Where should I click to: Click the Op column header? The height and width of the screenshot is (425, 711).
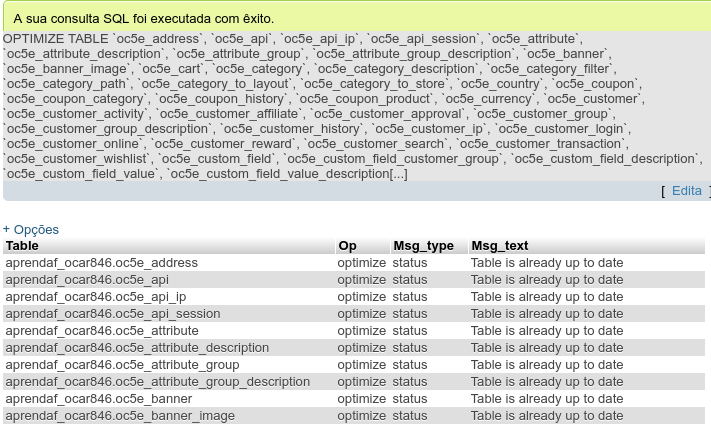click(347, 246)
